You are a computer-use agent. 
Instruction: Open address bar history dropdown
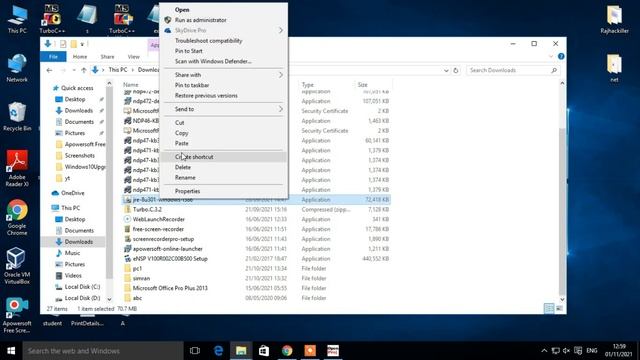click(446, 70)
